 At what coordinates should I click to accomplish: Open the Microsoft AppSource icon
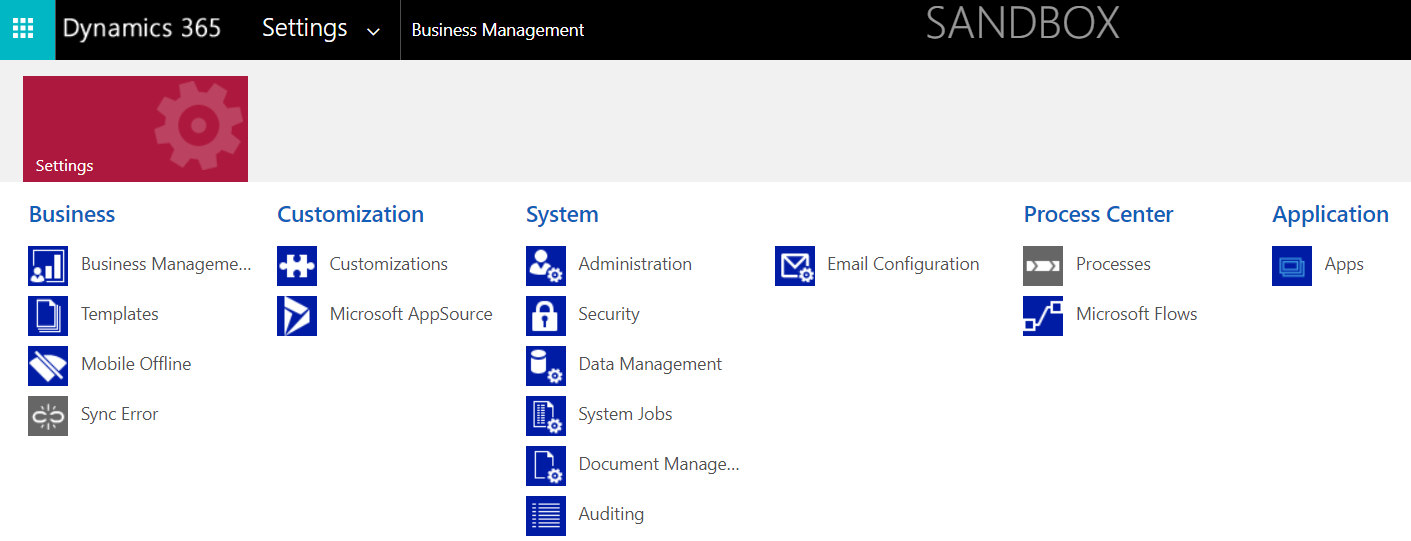pos(297,316)
